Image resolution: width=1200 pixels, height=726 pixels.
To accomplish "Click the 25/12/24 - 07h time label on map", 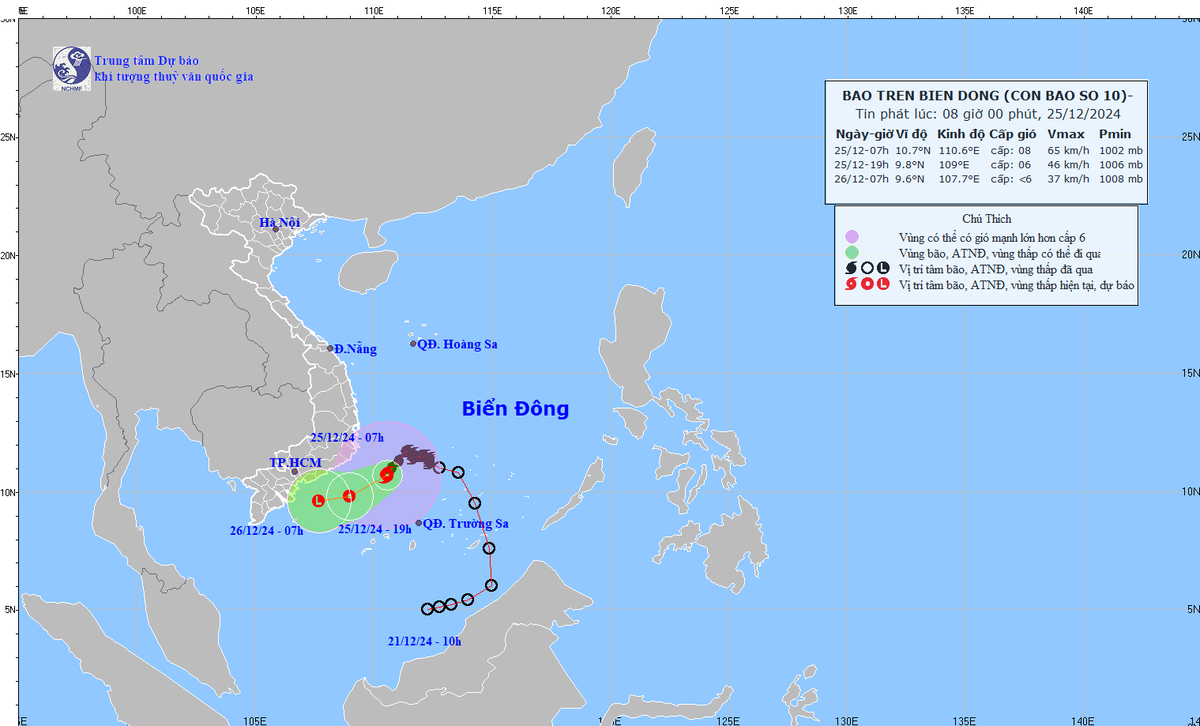I will pyautogui.click(x=347, y=438).
